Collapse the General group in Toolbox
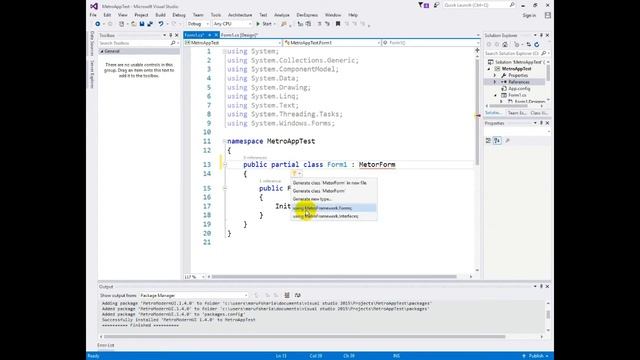640x360 pixels. (102, 51)
